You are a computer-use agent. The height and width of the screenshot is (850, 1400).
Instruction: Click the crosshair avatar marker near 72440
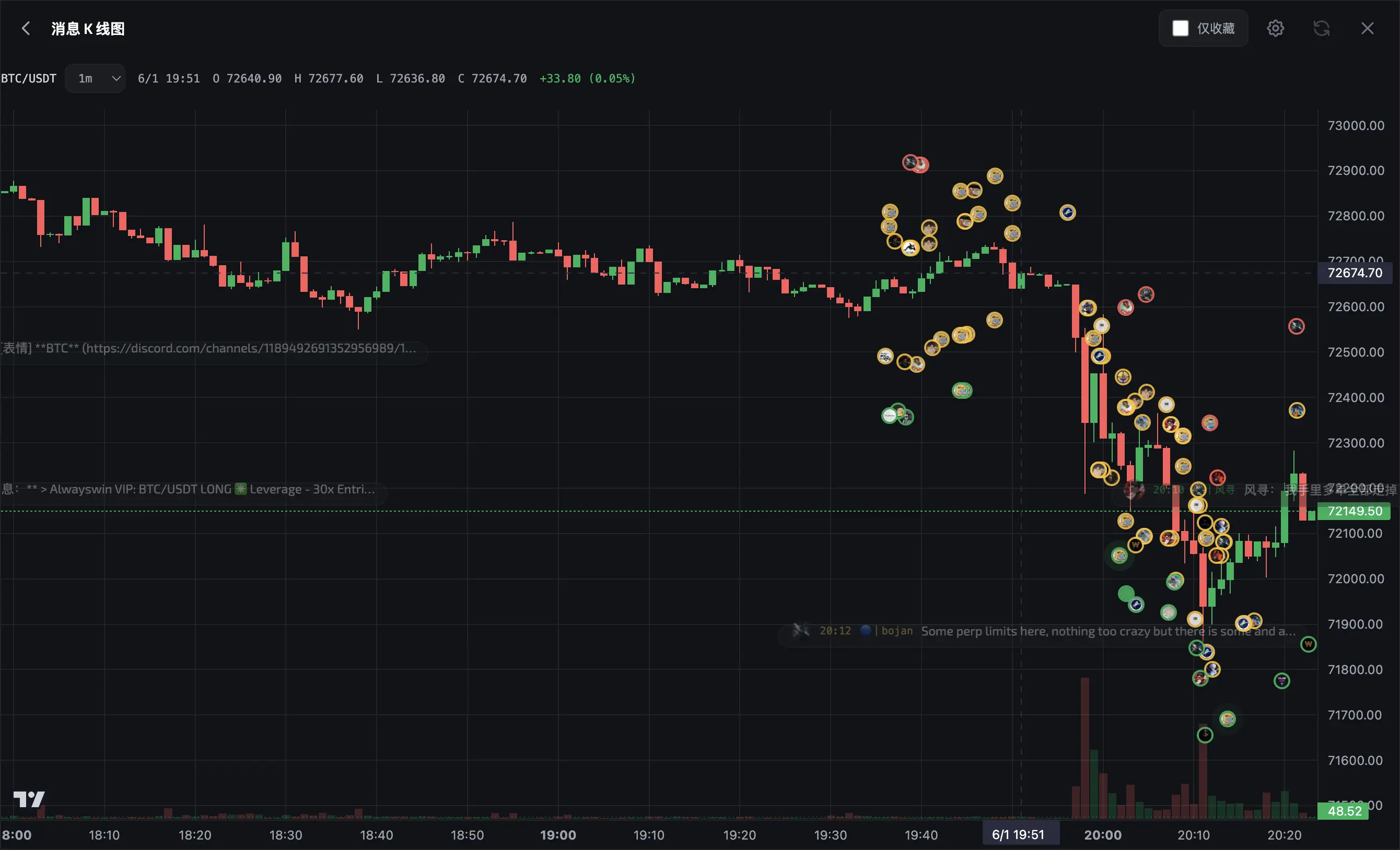pos(1123,376)
